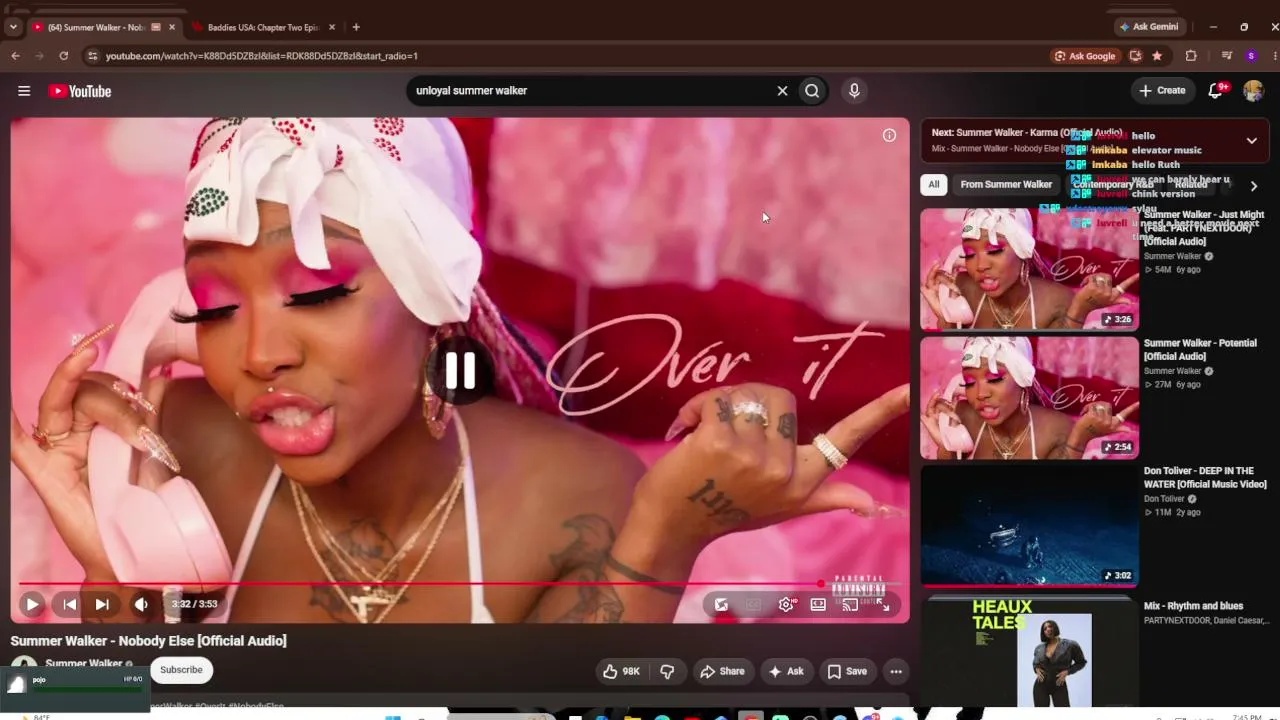Switch to the Summer Walker browser tab
The width and height of the screenshot is (1280, 720).
tap(98, 27)
